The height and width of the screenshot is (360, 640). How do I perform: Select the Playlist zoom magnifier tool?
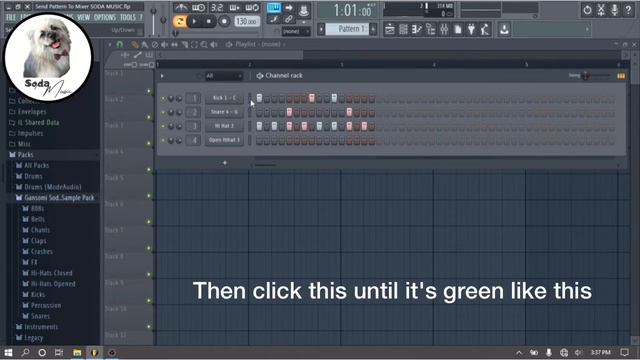click(204, 44)
